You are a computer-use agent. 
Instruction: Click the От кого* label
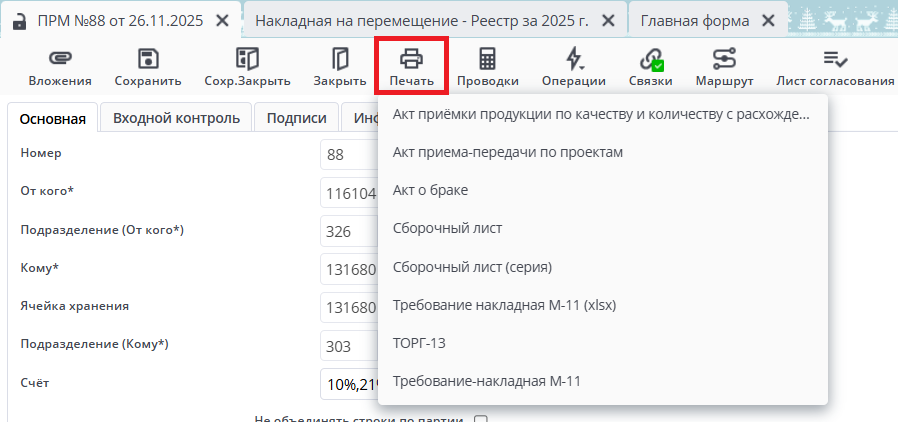click(47, 191)
